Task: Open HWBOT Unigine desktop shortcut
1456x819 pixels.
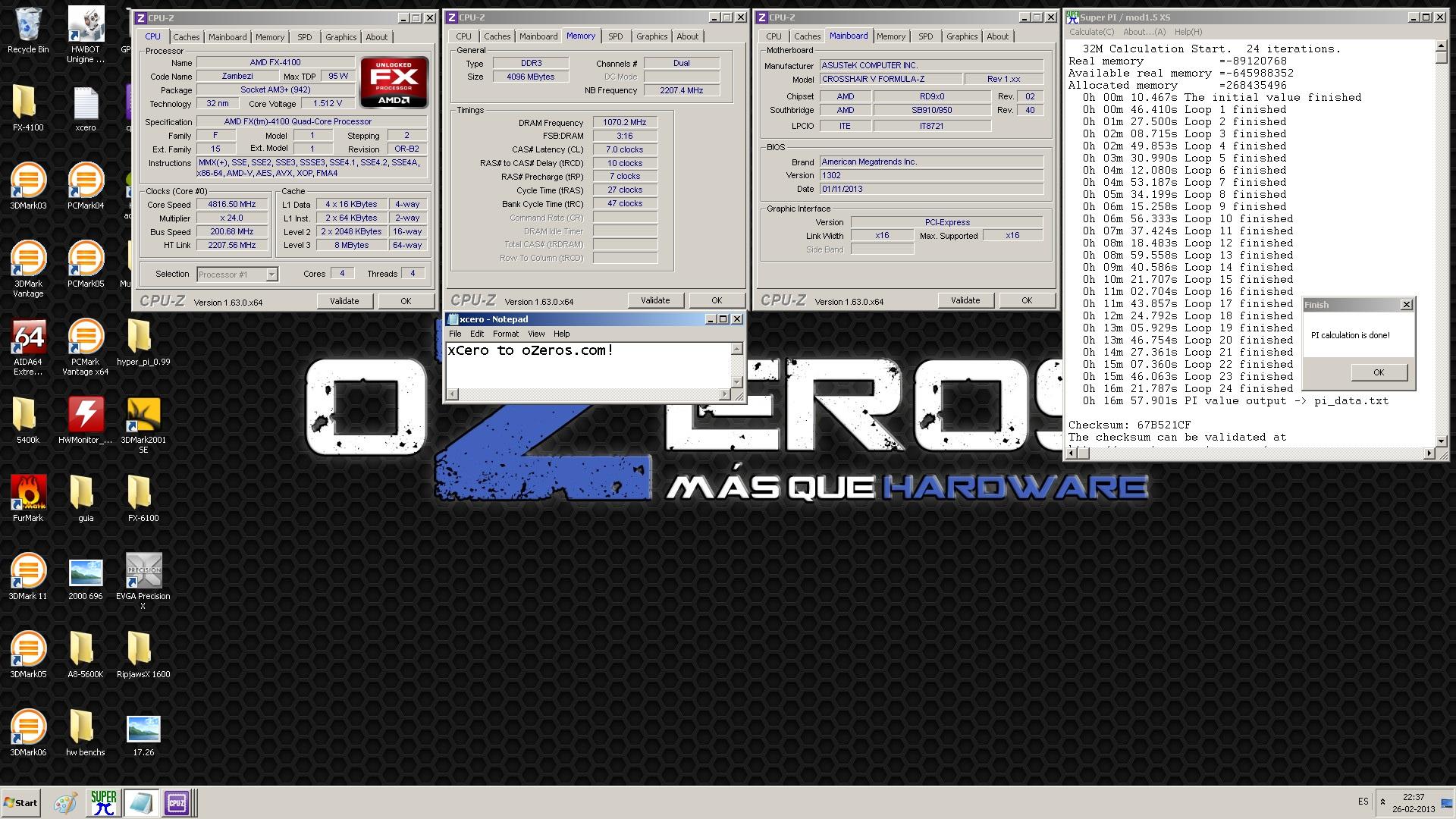Action: click(x=86, y=34)
